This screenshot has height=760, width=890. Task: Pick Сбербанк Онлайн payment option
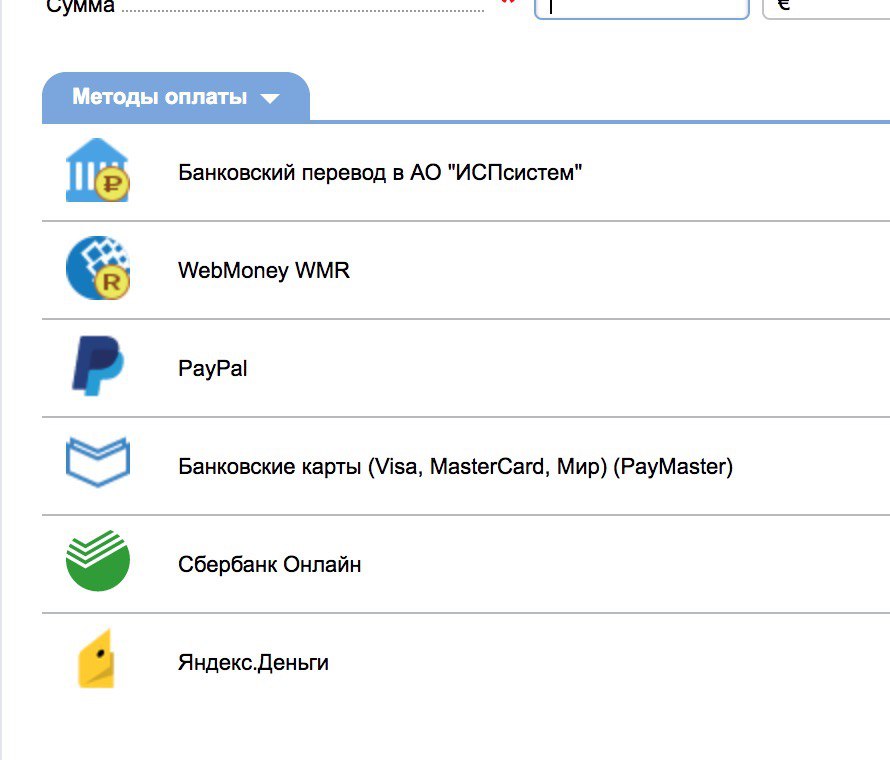pyautogui.click(x=270, y=565)
